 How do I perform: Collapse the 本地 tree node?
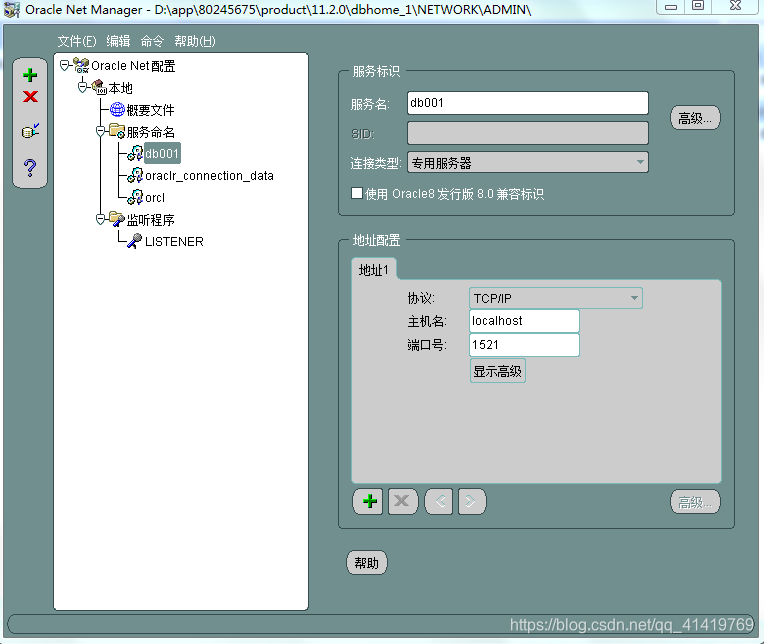[82, 87]
